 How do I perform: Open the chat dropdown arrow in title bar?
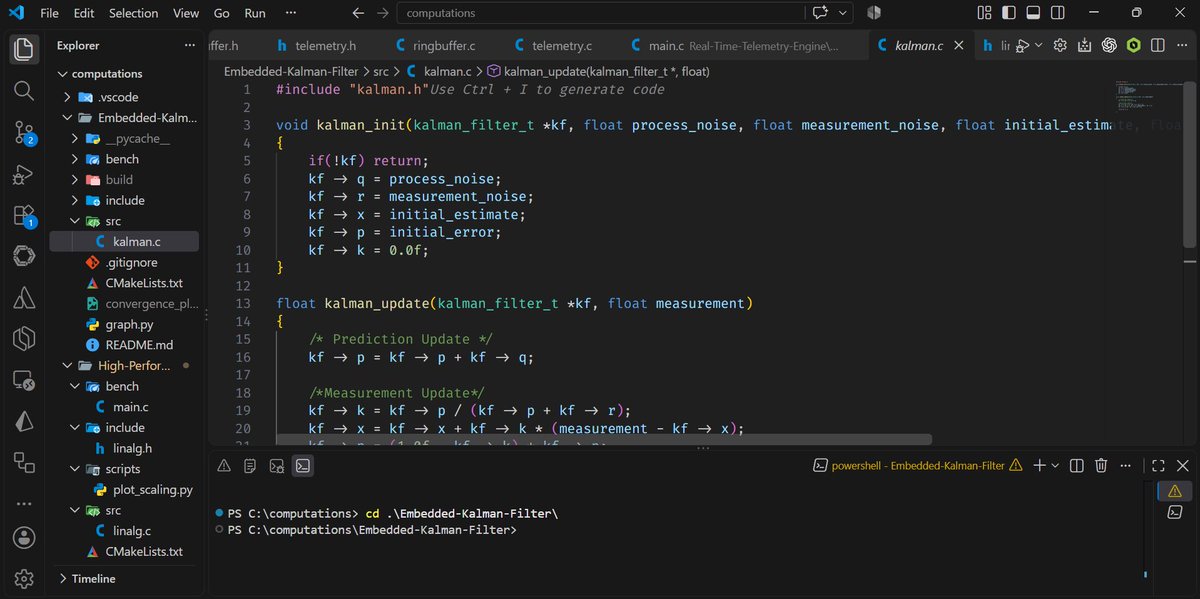point(843,13)
